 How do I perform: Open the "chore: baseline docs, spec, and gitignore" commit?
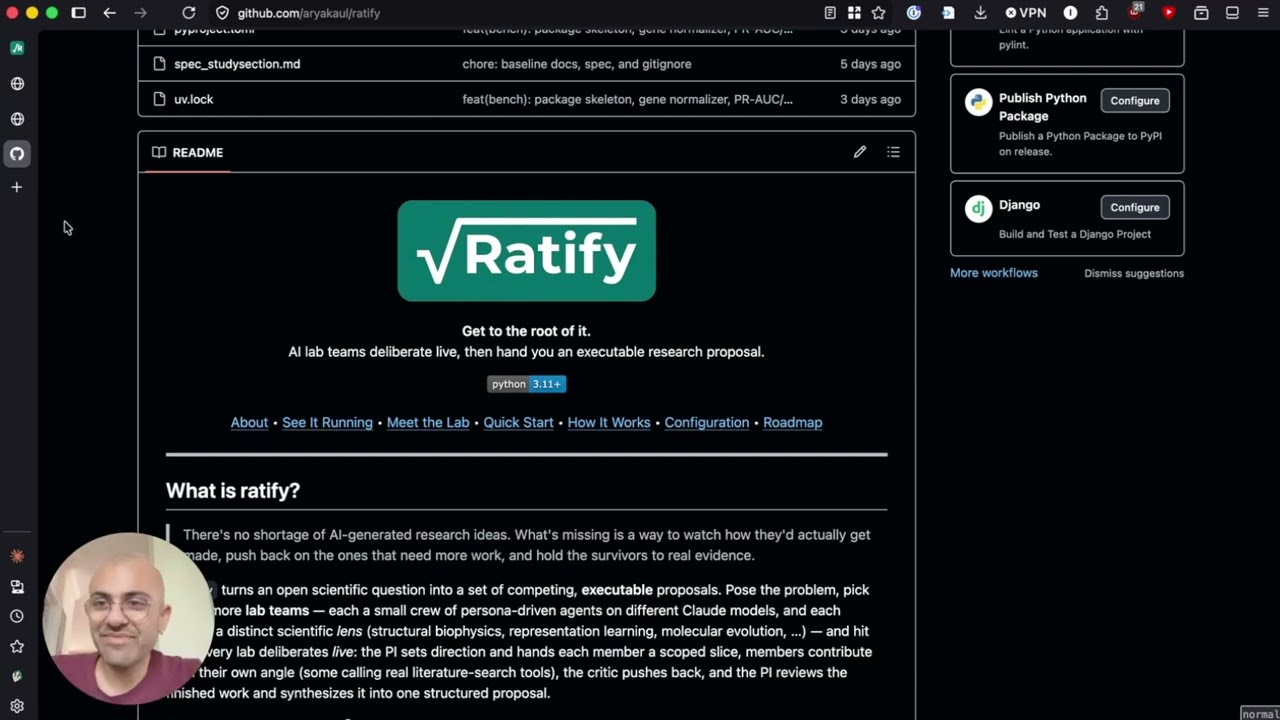pos(577,64)
